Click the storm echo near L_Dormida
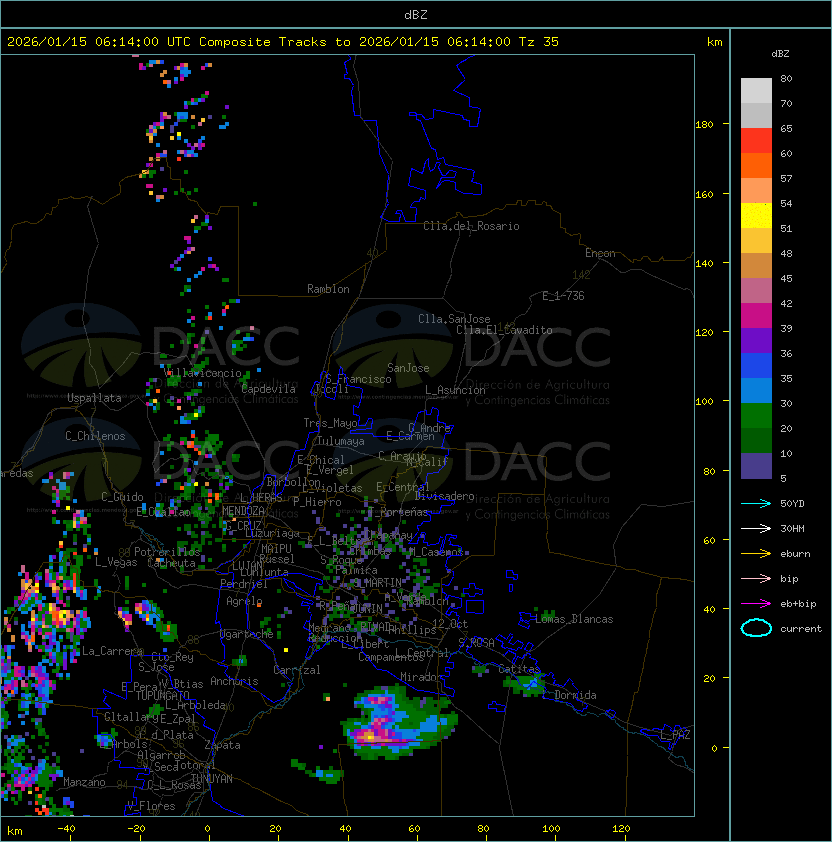832x842 pixels. click(524, 684)
